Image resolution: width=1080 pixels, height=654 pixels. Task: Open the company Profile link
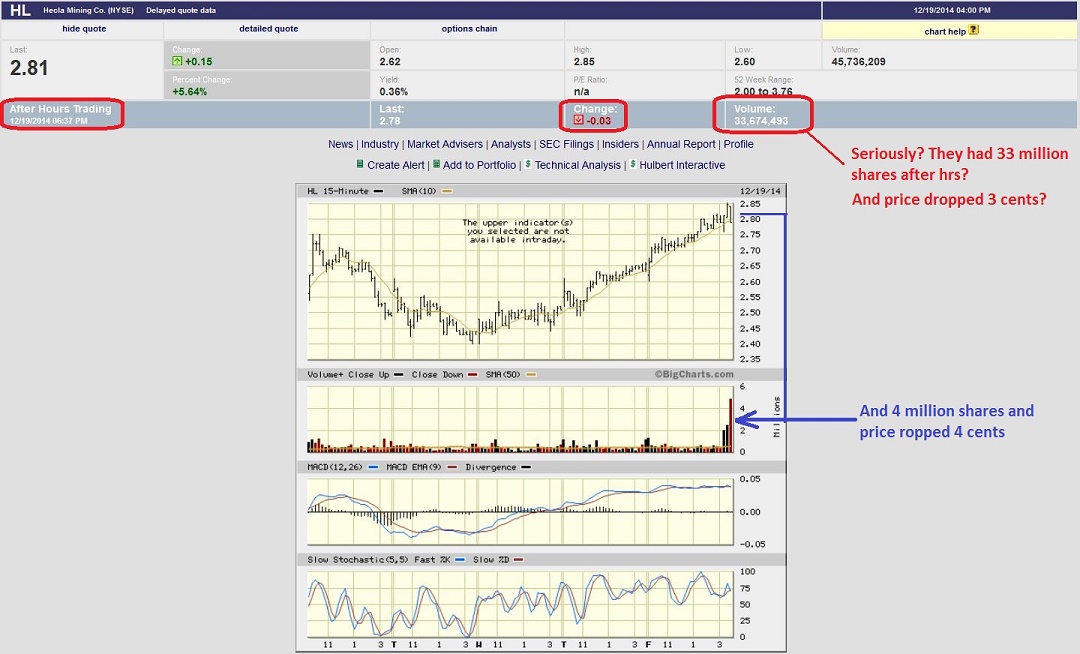pos(738,144)
